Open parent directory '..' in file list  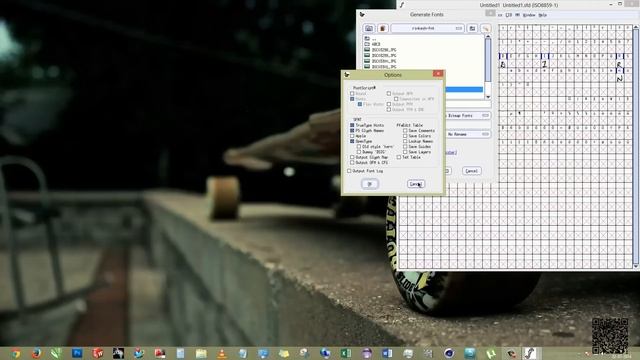click(x=371, y=39)
